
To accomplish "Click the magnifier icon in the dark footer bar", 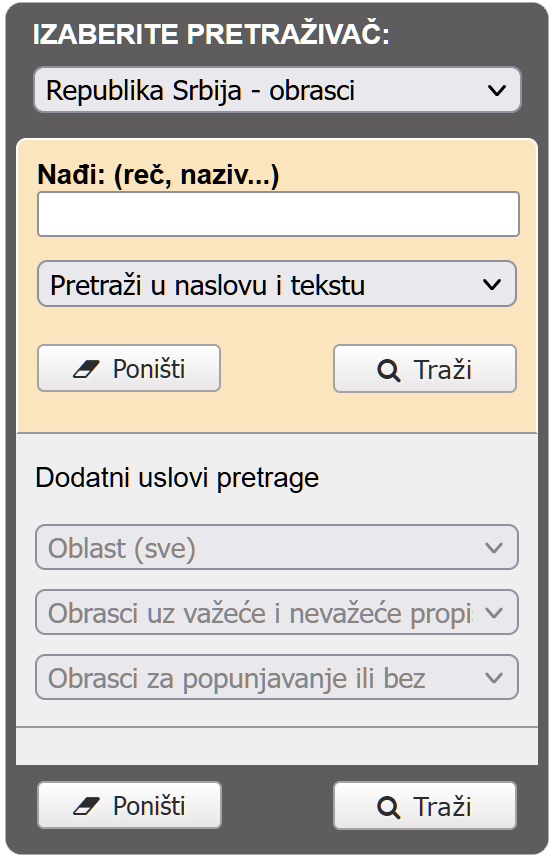I will pos(389,807).
